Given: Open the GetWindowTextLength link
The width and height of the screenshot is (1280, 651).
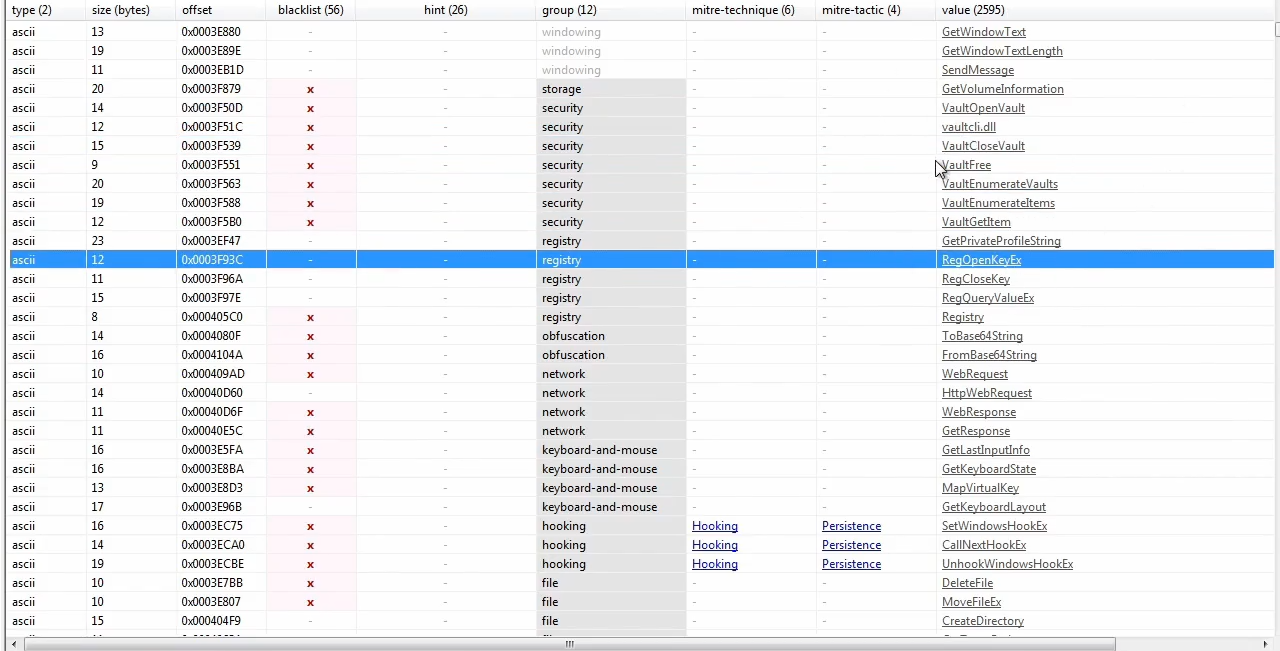Looking at the screenshot, I should [x=1002, y=51].
